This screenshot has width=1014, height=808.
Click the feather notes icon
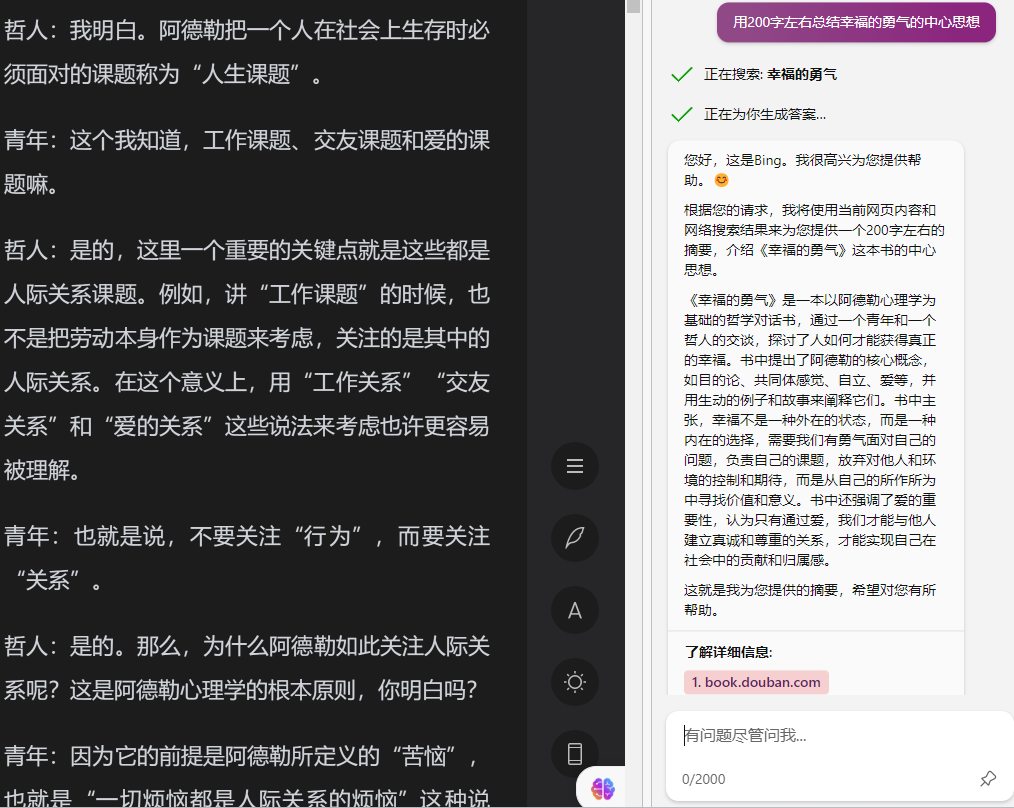pyautogui.click(x=574, y=538)
